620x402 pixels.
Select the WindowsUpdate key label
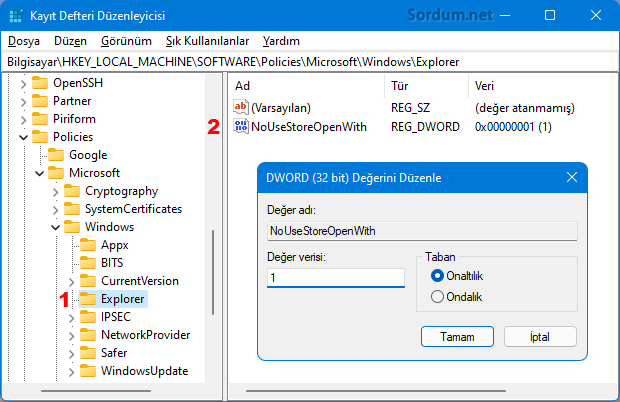point(145,371)
